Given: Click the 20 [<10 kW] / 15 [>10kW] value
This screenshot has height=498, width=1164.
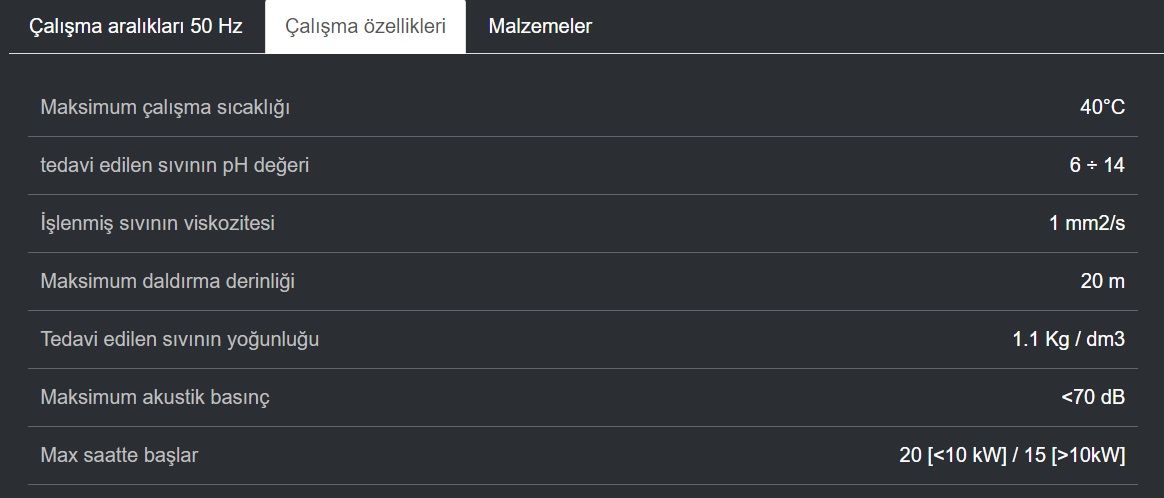Looking at the screenshot, I should (1013, 455).
